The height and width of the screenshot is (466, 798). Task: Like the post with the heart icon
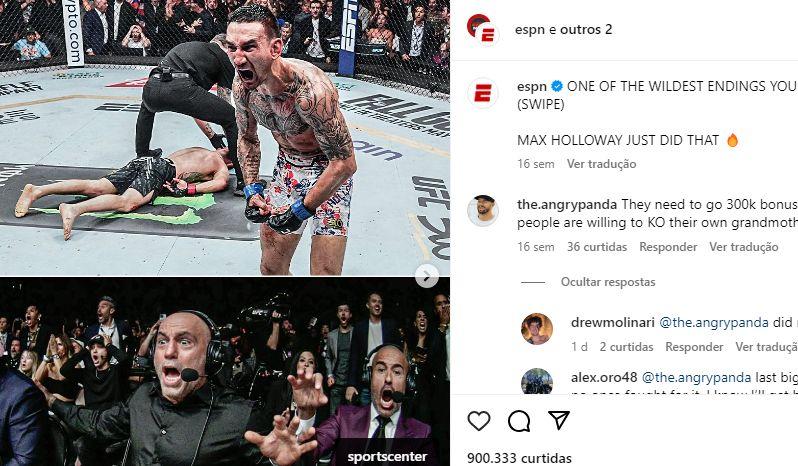(x=478, y=421)
